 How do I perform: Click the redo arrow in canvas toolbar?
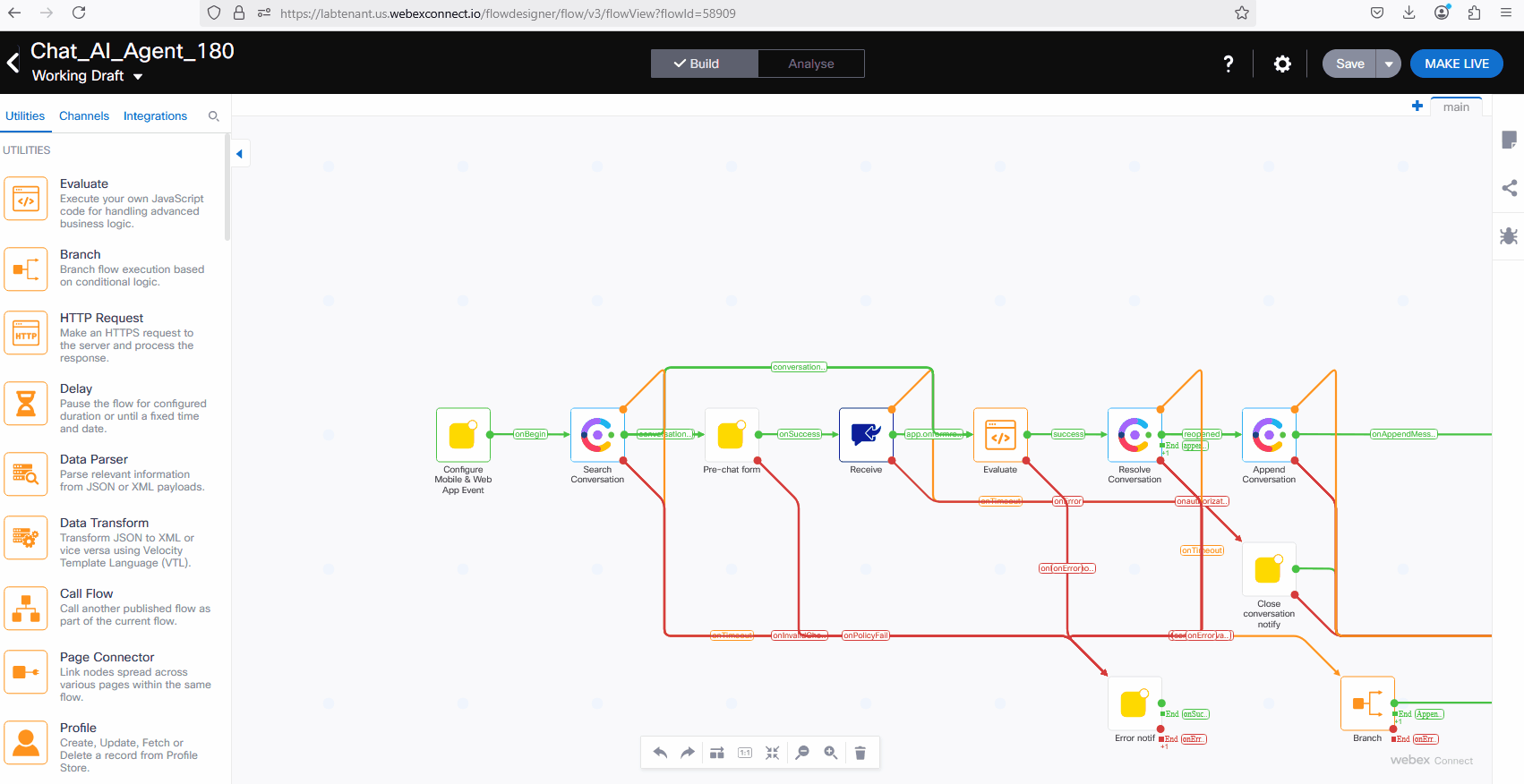(x=688, y=753)
